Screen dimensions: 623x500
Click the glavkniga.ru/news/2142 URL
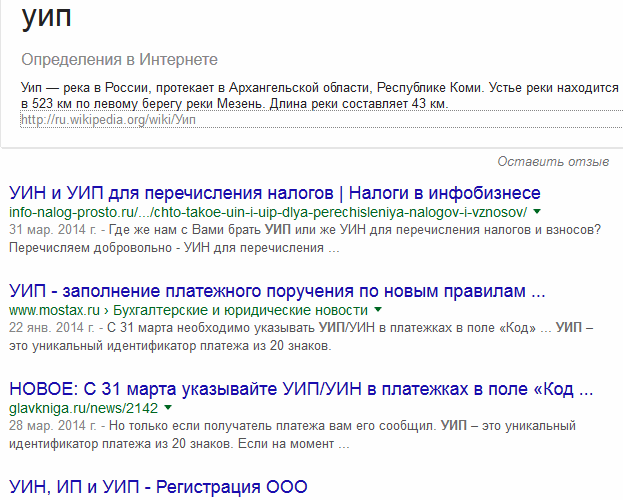click(x=83, y=408)
